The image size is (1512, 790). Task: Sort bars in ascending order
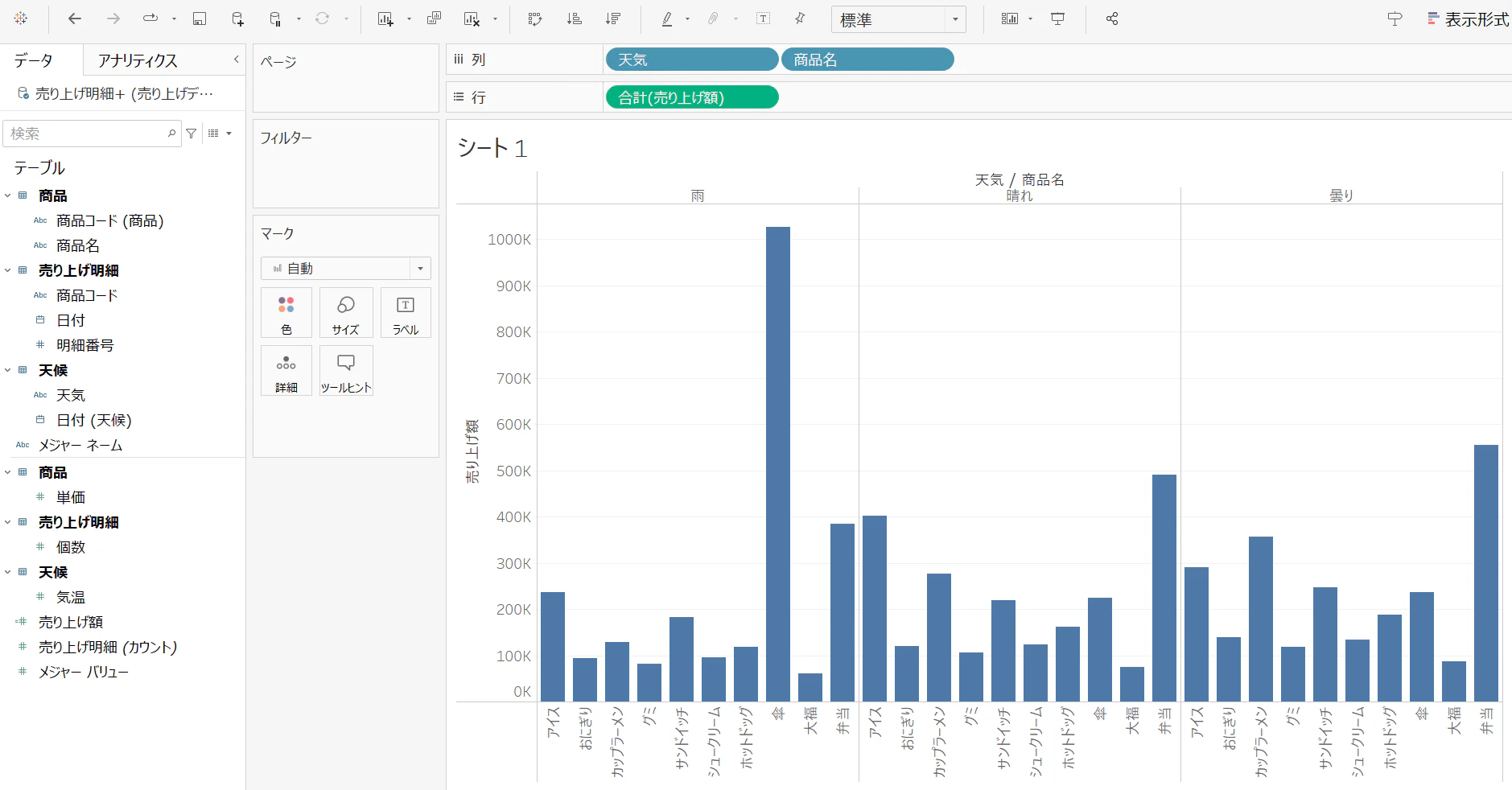pos(575,19)
